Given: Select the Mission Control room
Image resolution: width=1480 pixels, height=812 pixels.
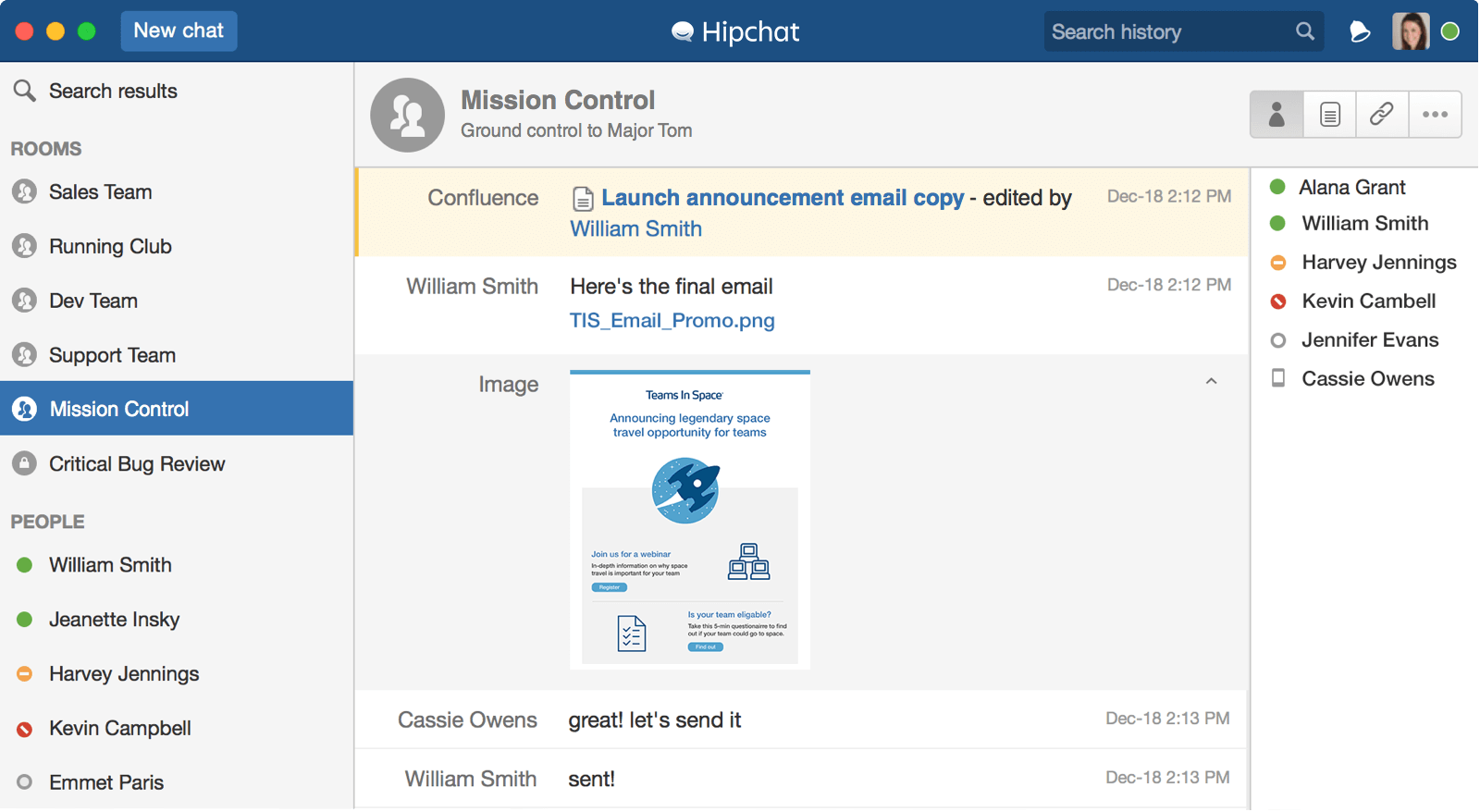Looking at the screenshot, I should tap(177, 409).
